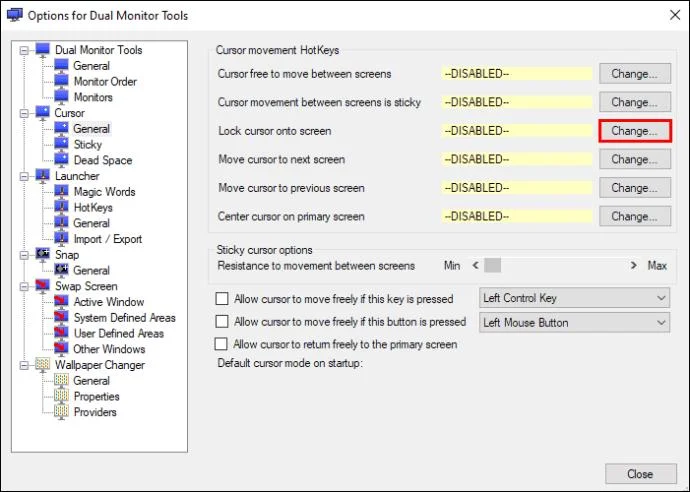Click the icon beside Snap's General item
The width and height of the screenshot is (690, 492).
coord(61,270)
